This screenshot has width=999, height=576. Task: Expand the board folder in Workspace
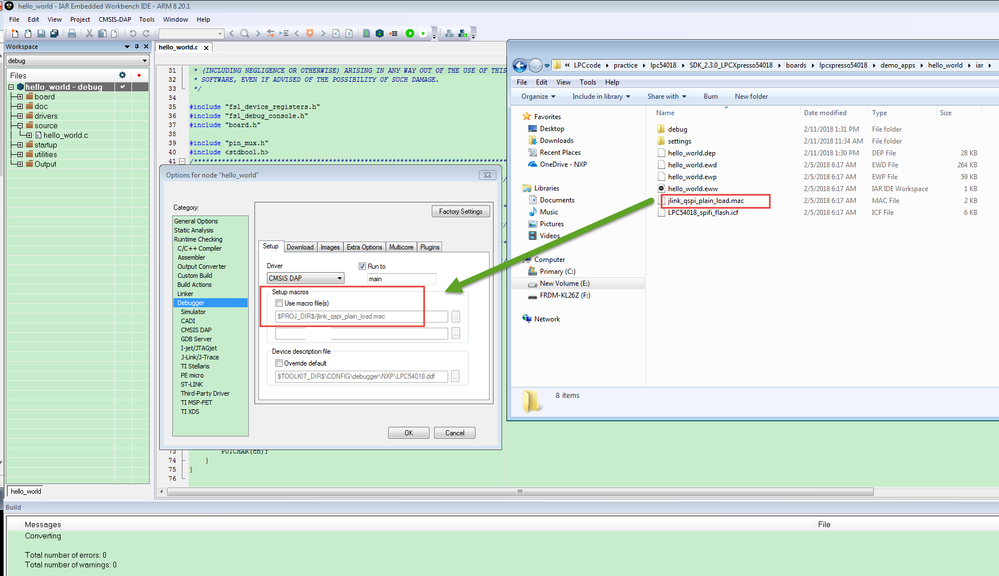click(20, 97)
